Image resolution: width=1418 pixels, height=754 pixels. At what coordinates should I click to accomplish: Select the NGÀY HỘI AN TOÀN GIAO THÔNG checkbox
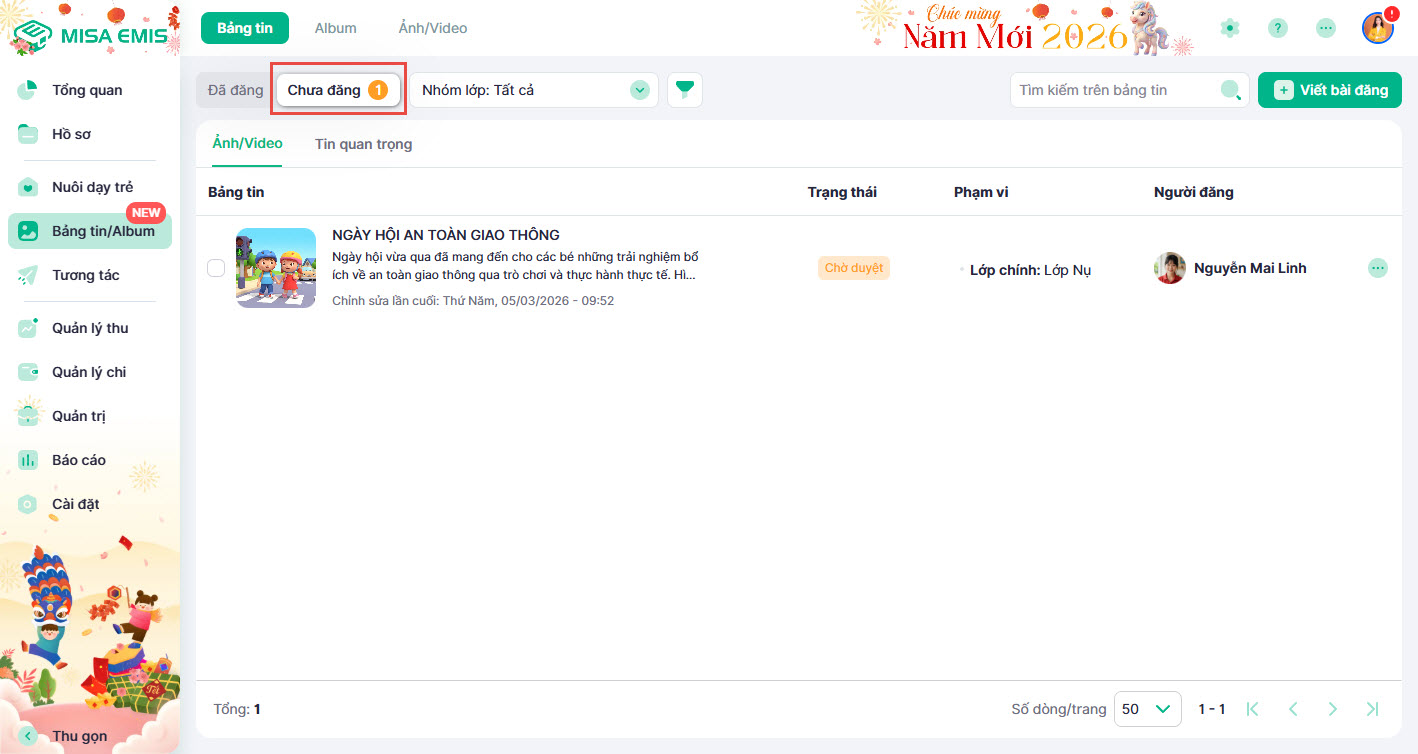215,268
